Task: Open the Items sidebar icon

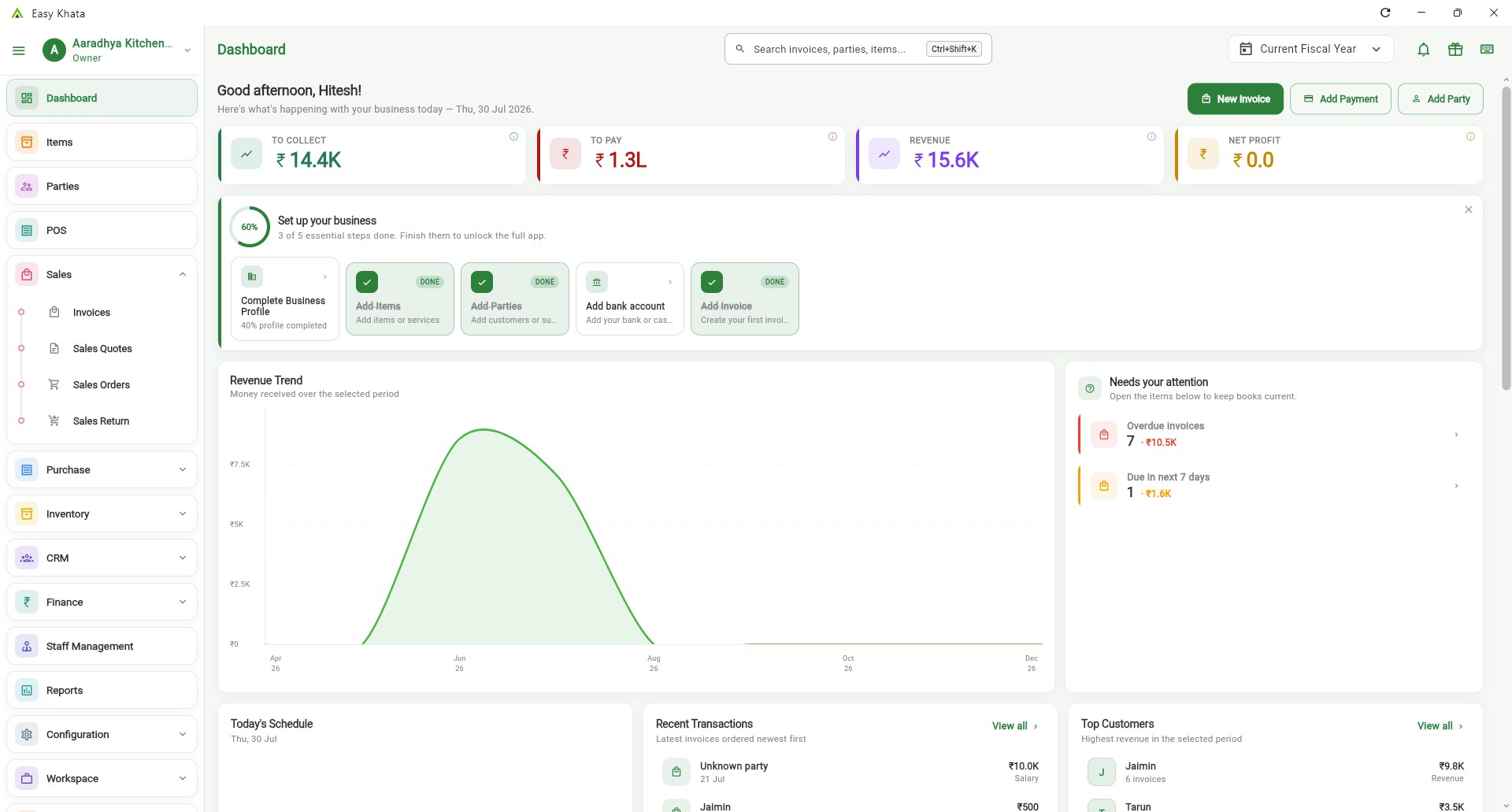Action: click(27, 143)
